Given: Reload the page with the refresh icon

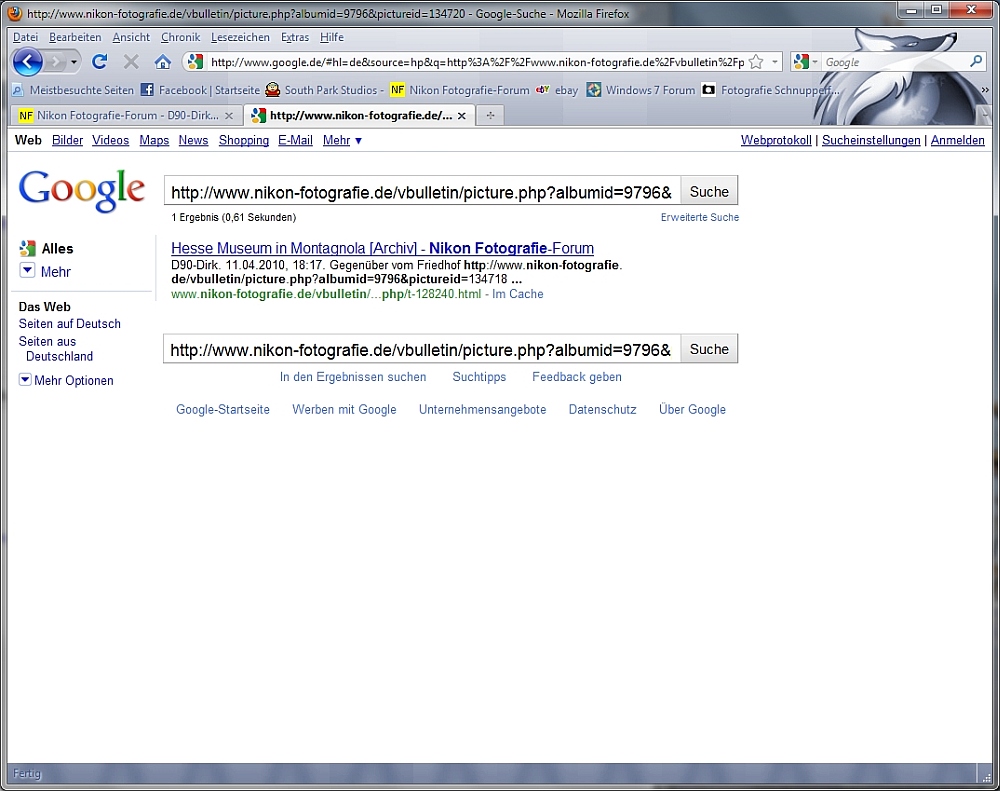Looking at the screenshot, I should [x=99, y=62].
